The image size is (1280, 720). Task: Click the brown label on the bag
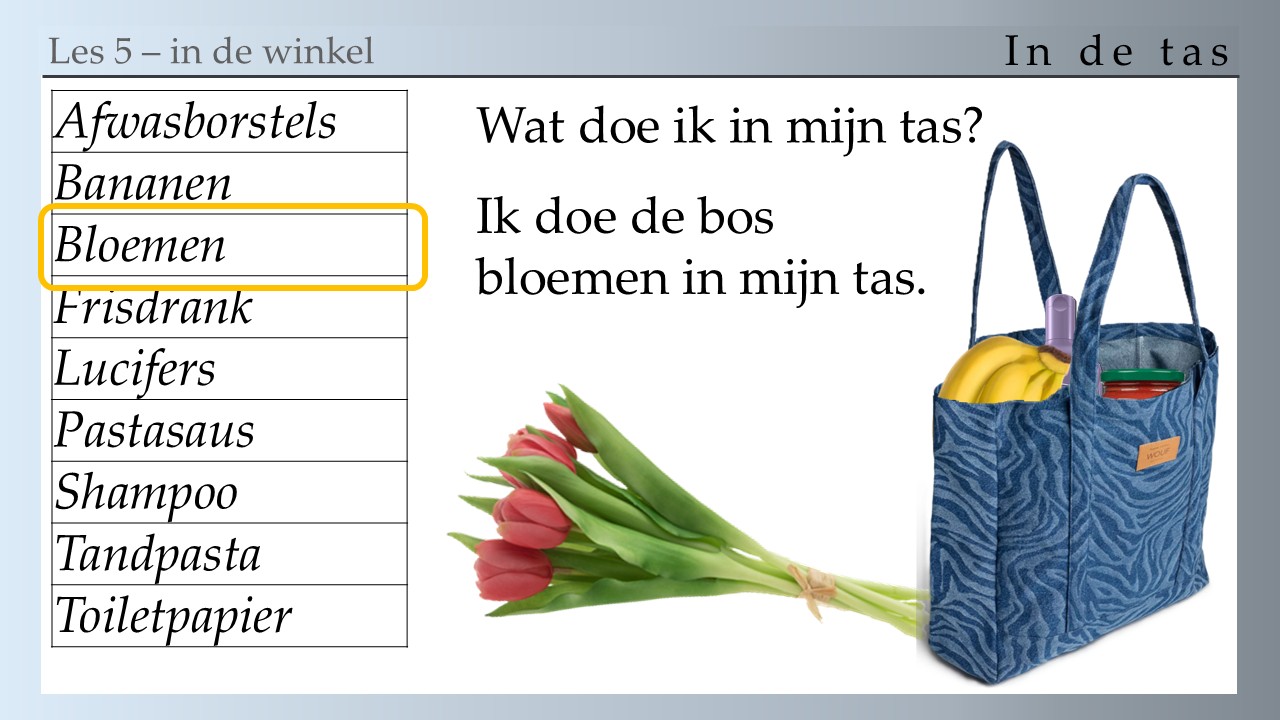coord(1158,454)
